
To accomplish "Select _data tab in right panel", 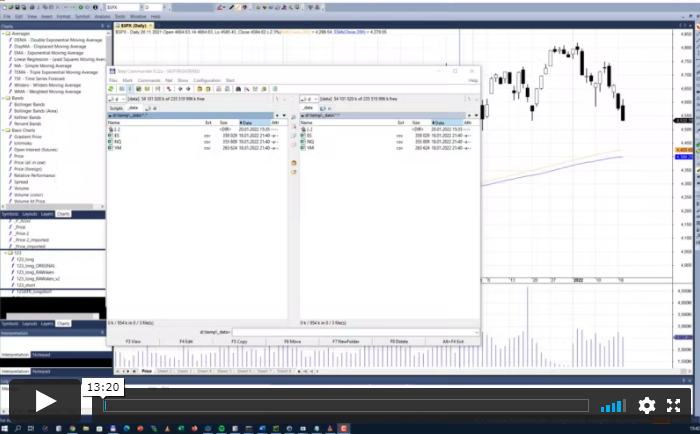I will point(308,108).
